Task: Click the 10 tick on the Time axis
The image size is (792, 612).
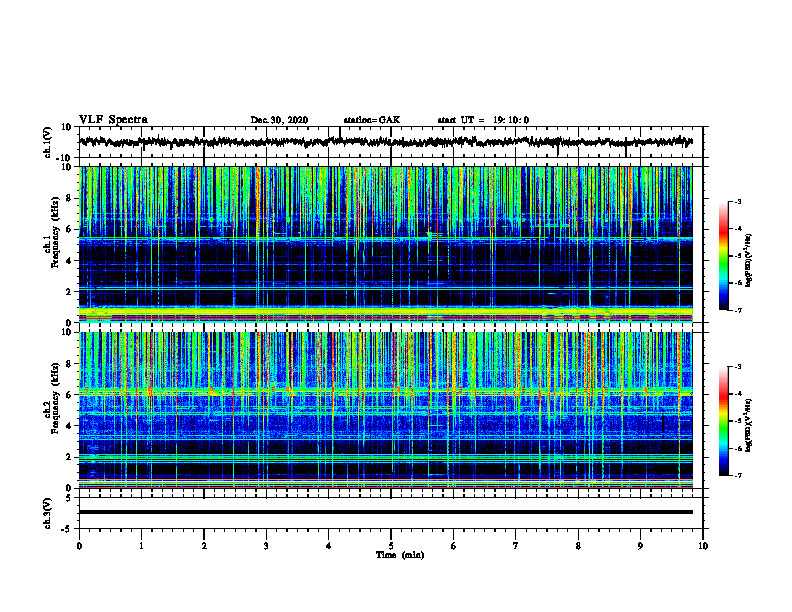Action: tap(703, 546)
